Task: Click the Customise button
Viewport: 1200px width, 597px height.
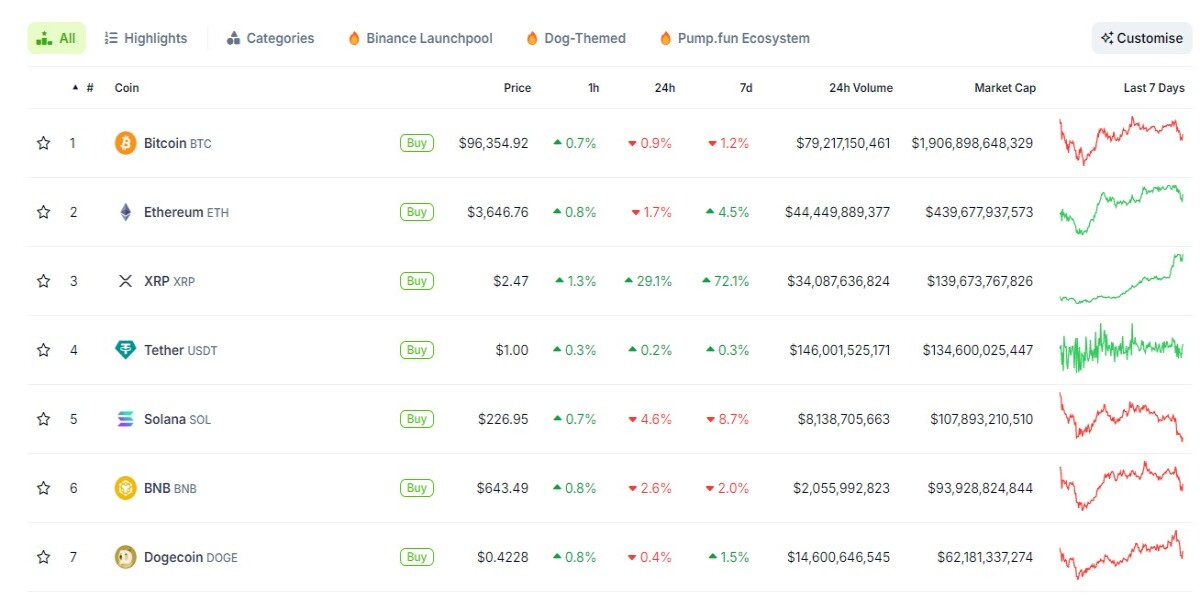Action: pos(1142,38)
